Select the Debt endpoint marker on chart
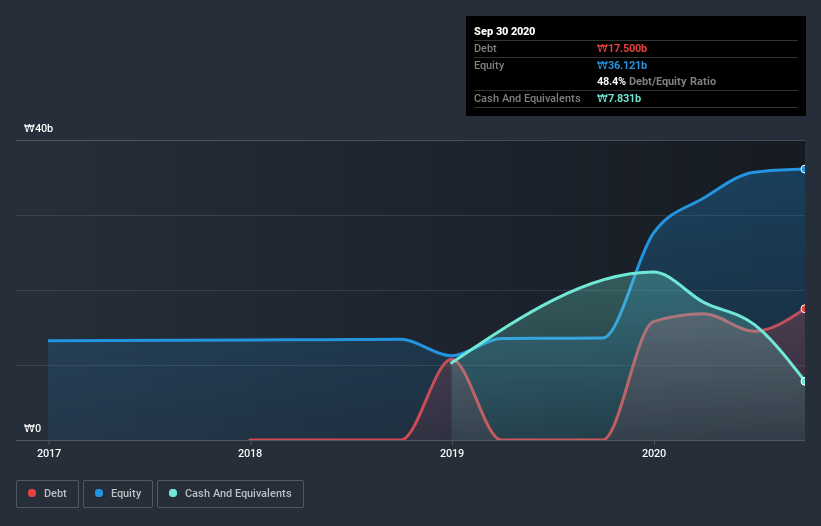Viewport: 821px width, 526px height. [804, 309]
